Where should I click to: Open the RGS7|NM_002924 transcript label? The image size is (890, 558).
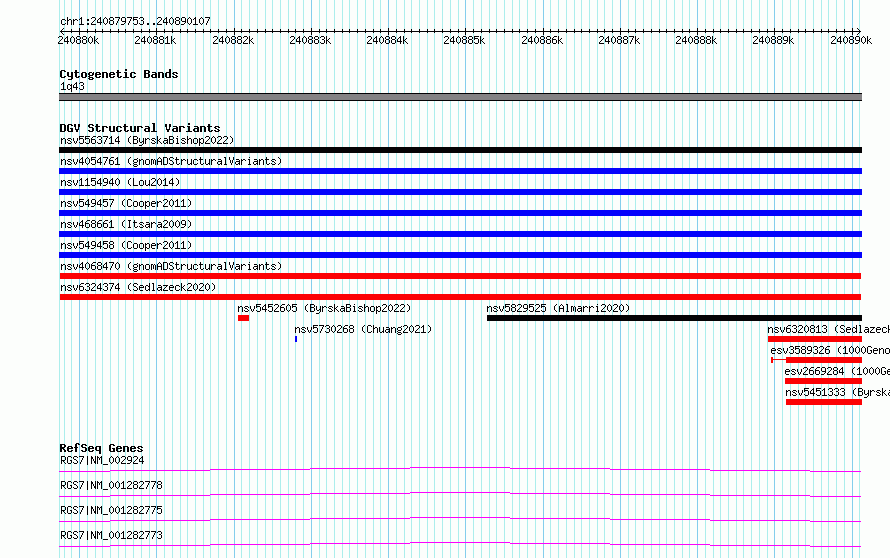point(102,460)
